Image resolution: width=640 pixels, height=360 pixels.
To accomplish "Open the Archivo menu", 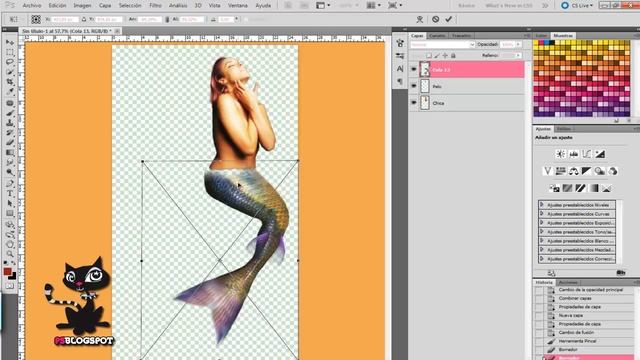I will [32, 6].
